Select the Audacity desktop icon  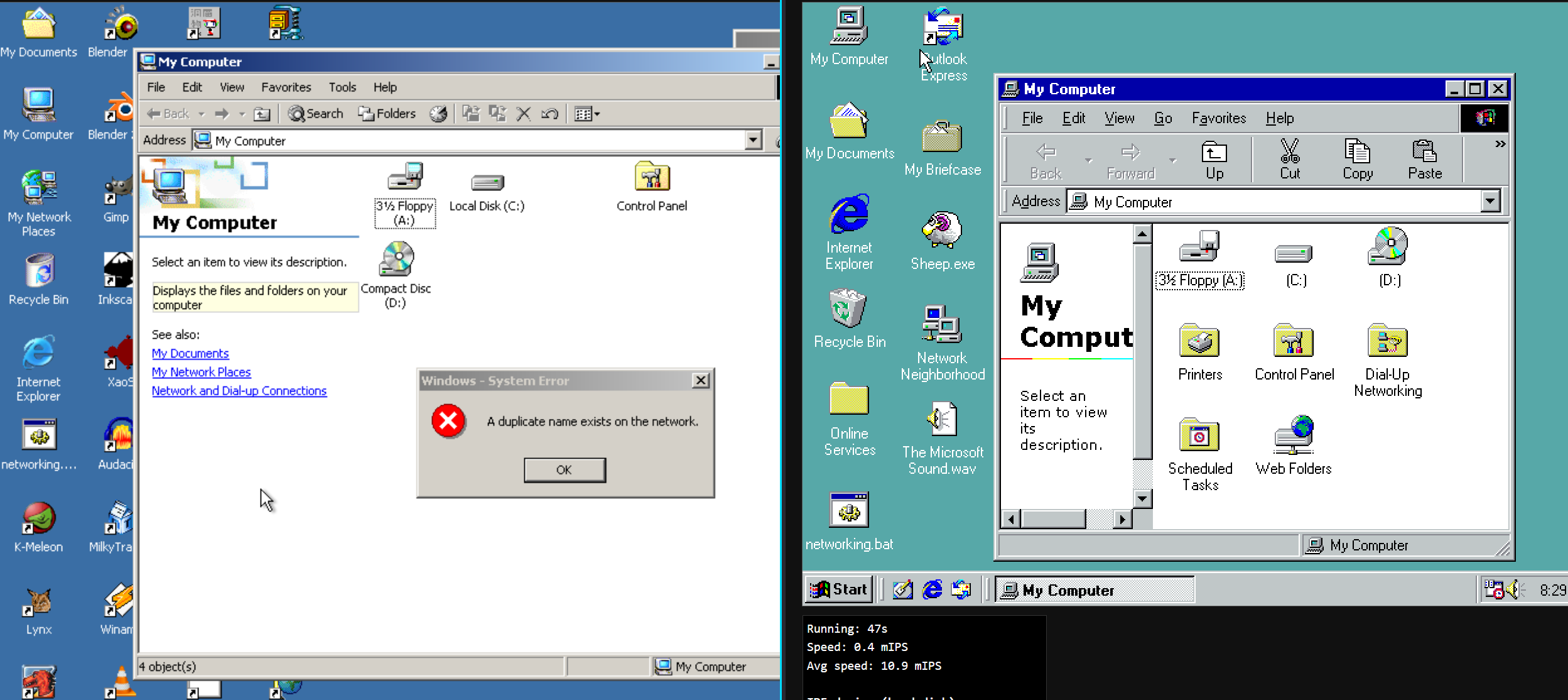116,444
